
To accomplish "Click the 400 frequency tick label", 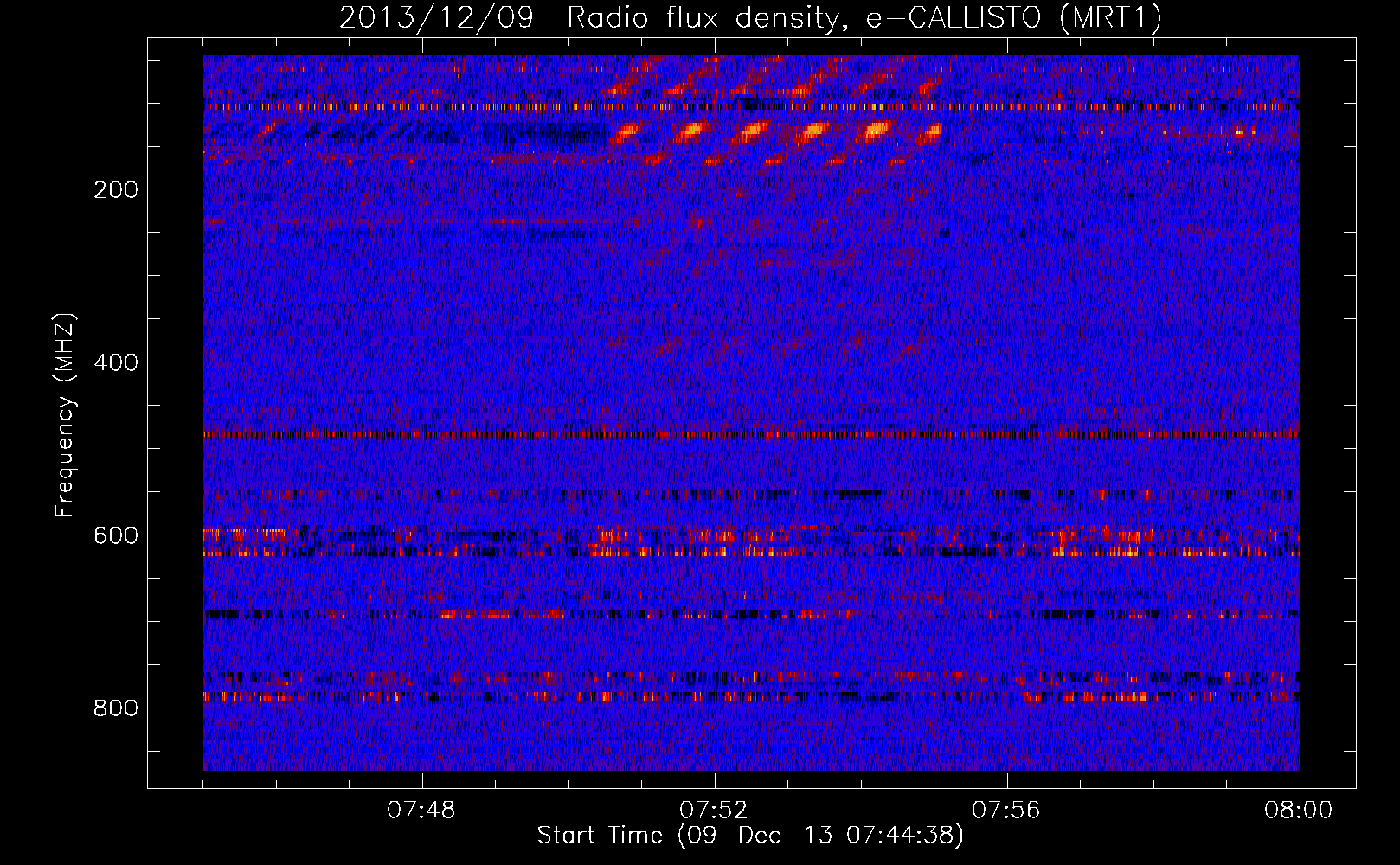I will [116, 362].
